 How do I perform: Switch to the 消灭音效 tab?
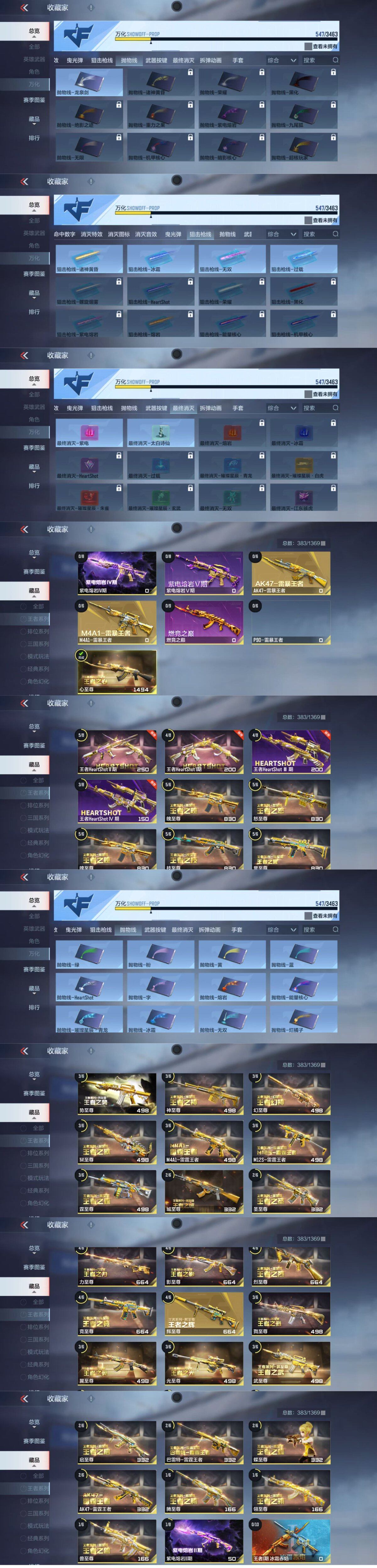click(x=145, y=234)
